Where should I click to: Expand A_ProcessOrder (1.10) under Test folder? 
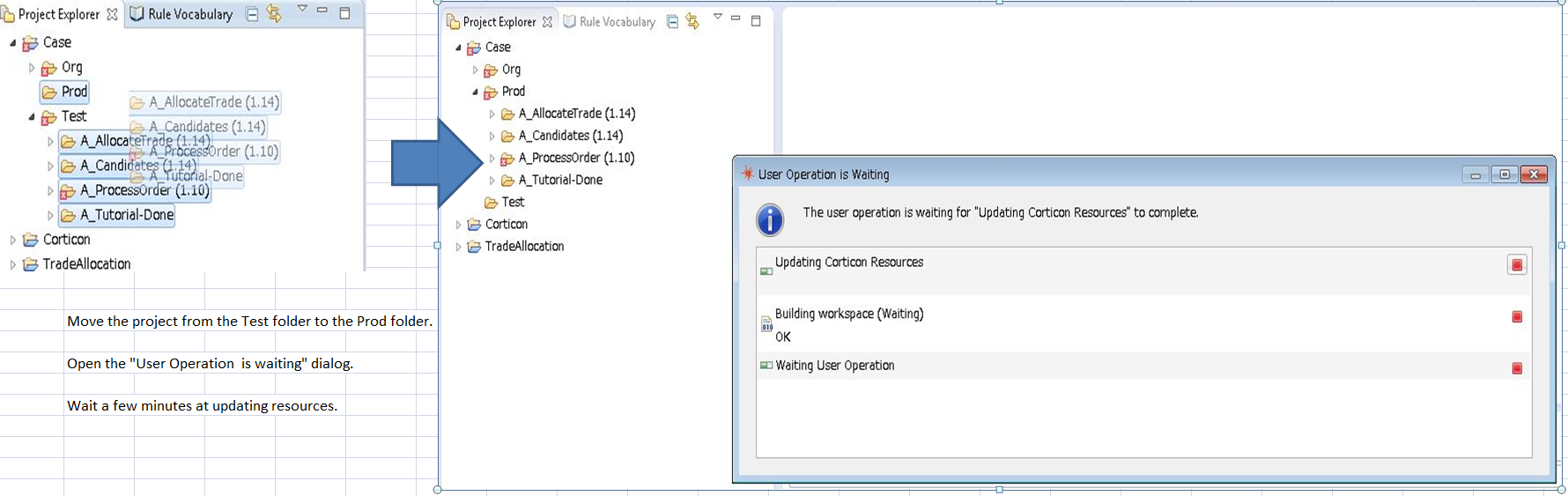pyautogui.click(x=50, y=190)
